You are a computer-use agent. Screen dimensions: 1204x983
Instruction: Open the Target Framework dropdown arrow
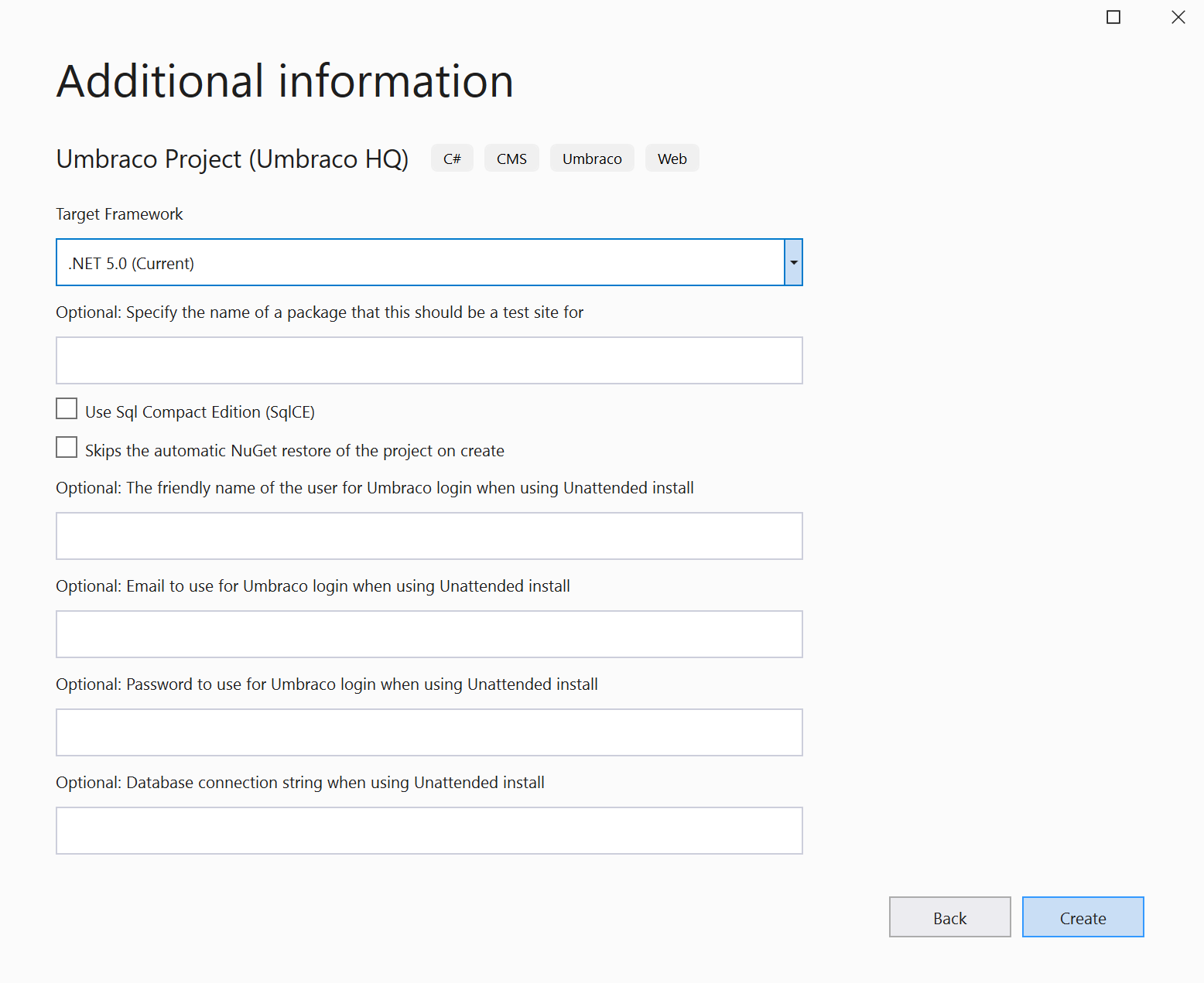point(794,262)
